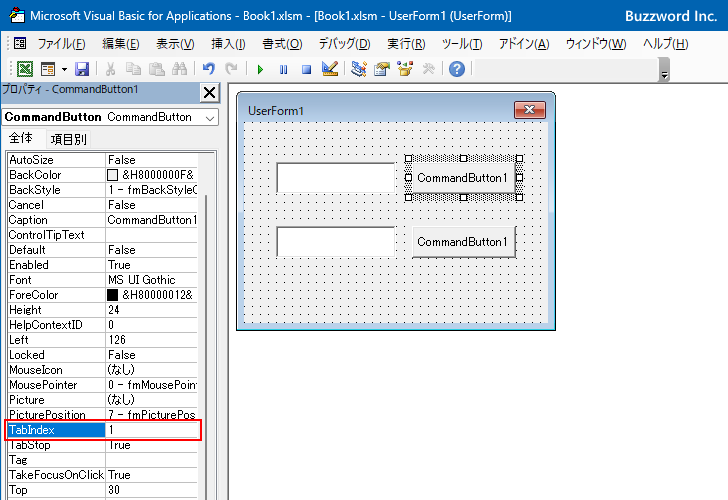The width and height of the screenshot is (728, 500).
Task: Open the ファイル(F) menu
Action: tap(61, 44)
